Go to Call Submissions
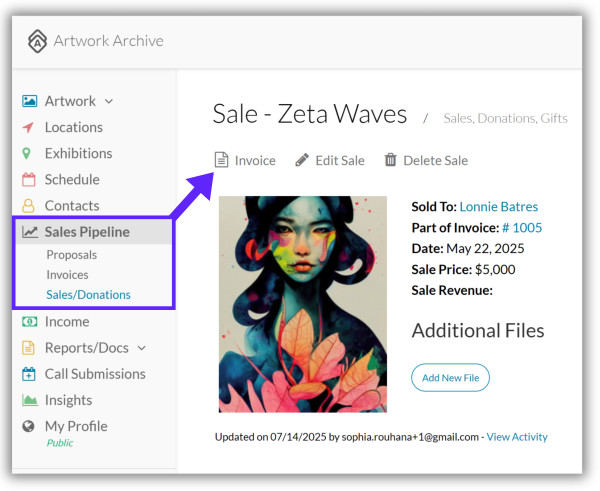 pyautogui.click(x=95, y=374)
